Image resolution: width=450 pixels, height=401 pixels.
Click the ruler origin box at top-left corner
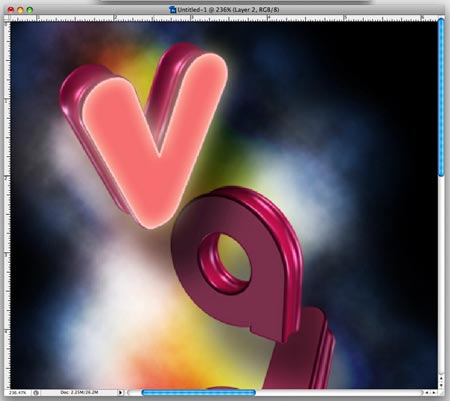click(7, 18)
